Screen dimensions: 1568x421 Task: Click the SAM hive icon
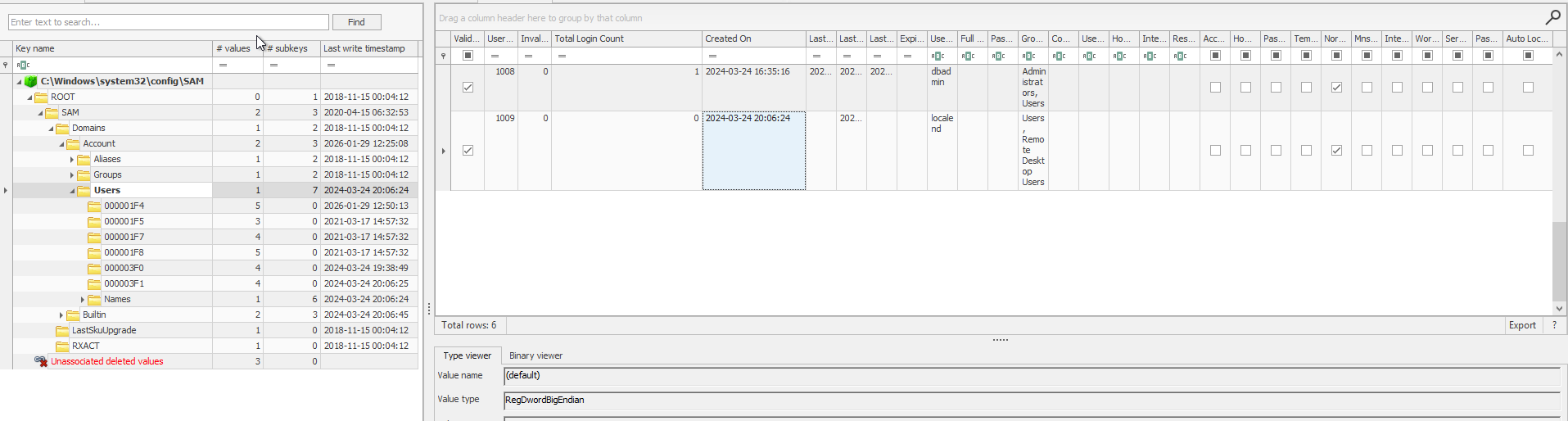(x=31, y=81)
